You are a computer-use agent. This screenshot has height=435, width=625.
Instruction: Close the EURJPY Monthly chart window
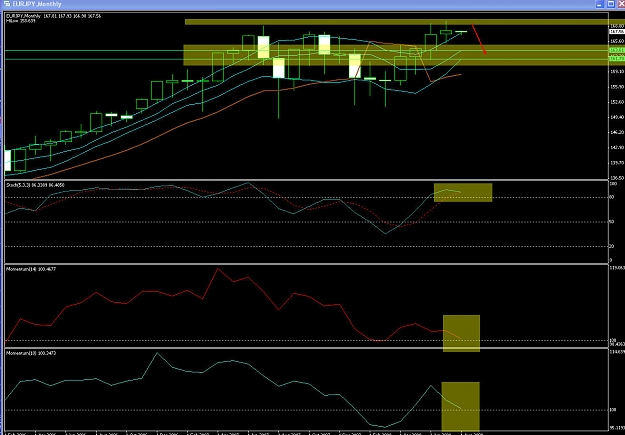tap(621, 4)
